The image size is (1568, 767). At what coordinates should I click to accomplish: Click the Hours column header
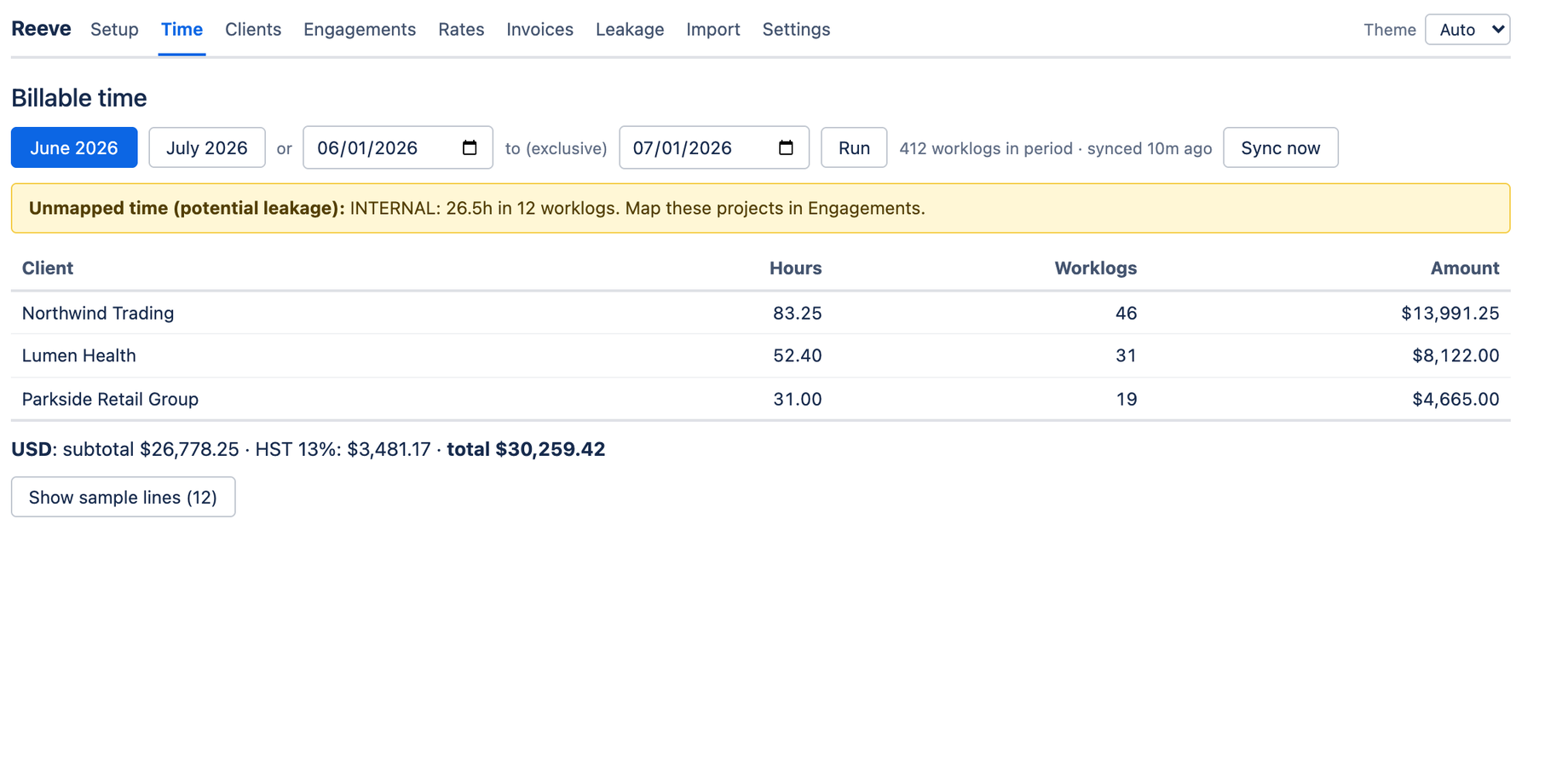pyautogui.click(x=795, y=268)
